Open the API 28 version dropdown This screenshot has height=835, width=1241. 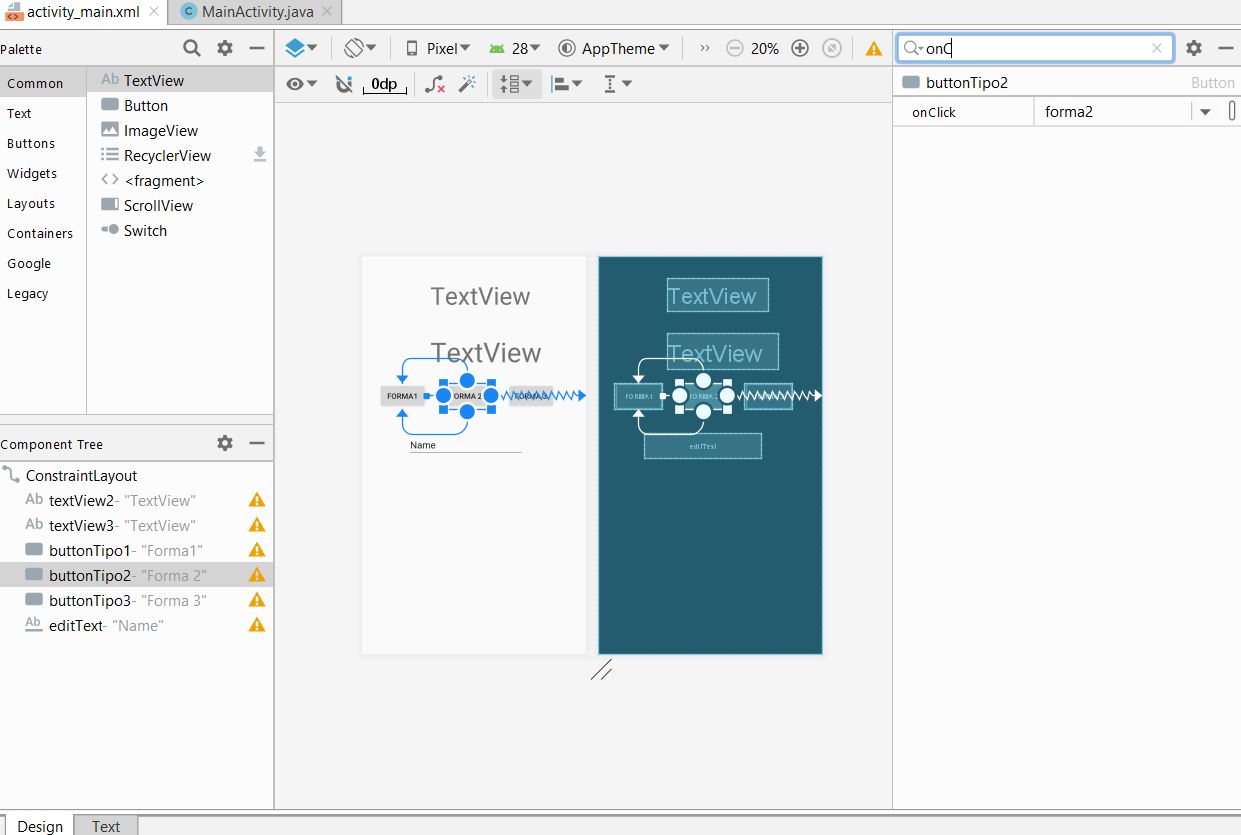pos(515,48)
